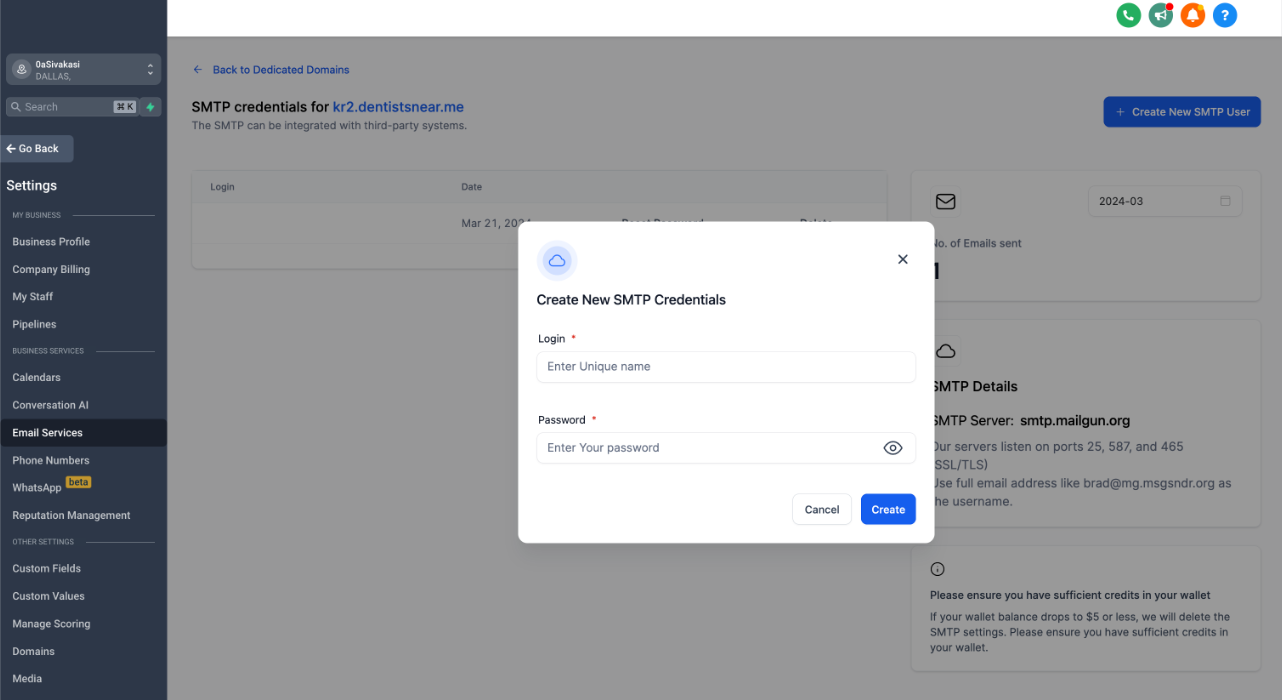Follow Back to Dedicated Domains link
This screenshot has height=700, width=1282.
pyautogui.click(x=281, y=70)
